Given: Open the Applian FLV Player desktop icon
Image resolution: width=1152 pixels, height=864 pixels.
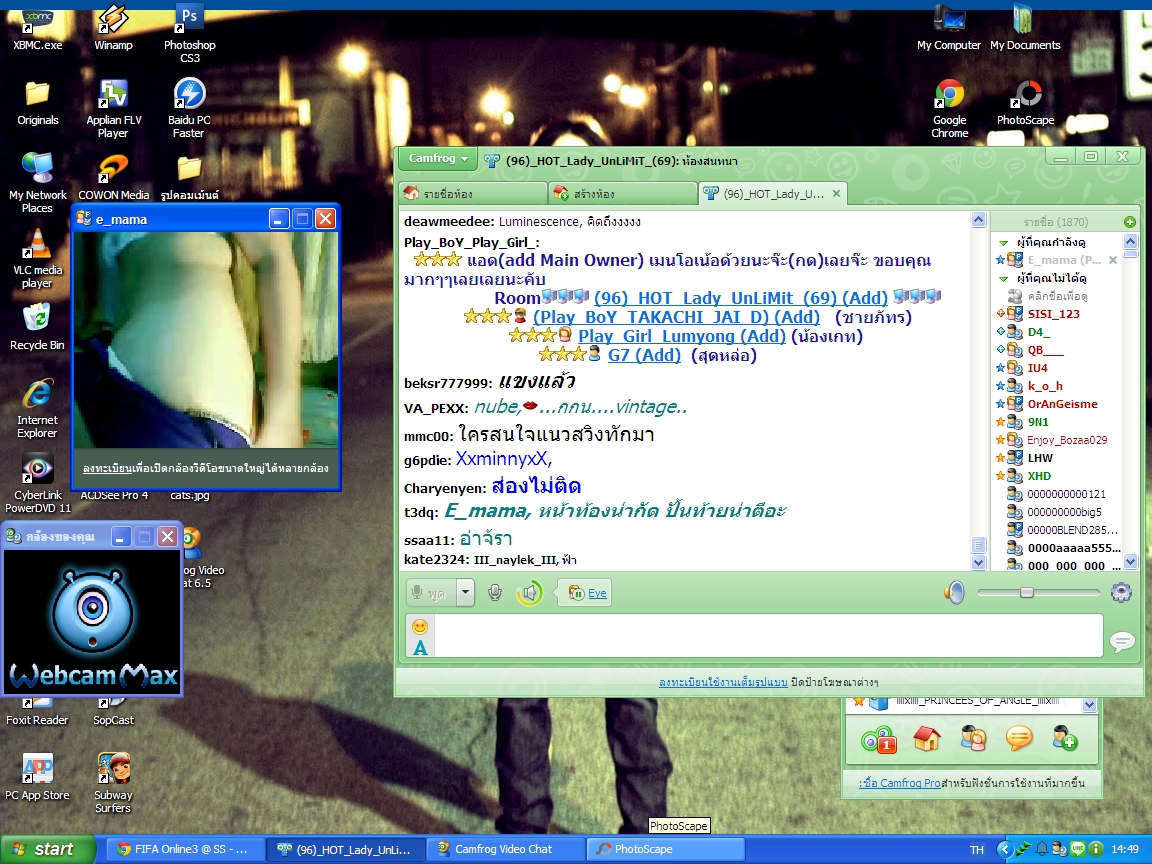Looking at the screenshot, I should pos(113,108).
